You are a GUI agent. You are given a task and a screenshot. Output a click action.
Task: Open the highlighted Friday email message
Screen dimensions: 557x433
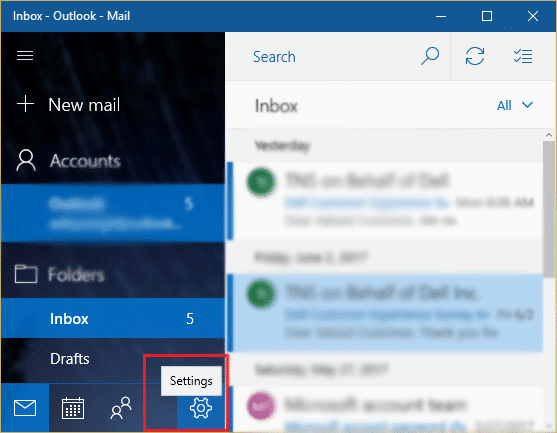pyautogui.click(x=385, y=313)
